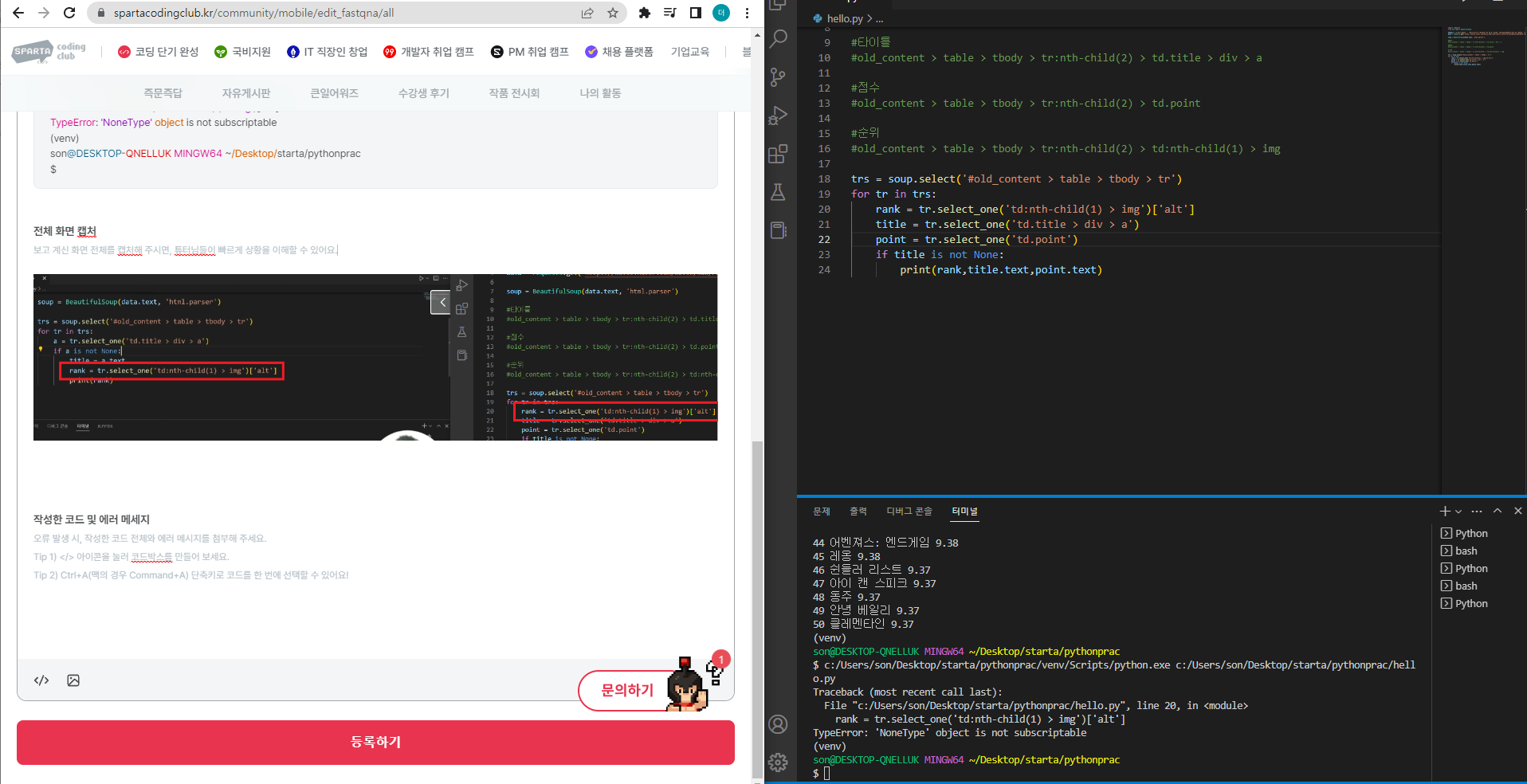Screen dimensions: 1527x784
Task: Click the Chrome address bar URL
Action: (x=253, y=13)
